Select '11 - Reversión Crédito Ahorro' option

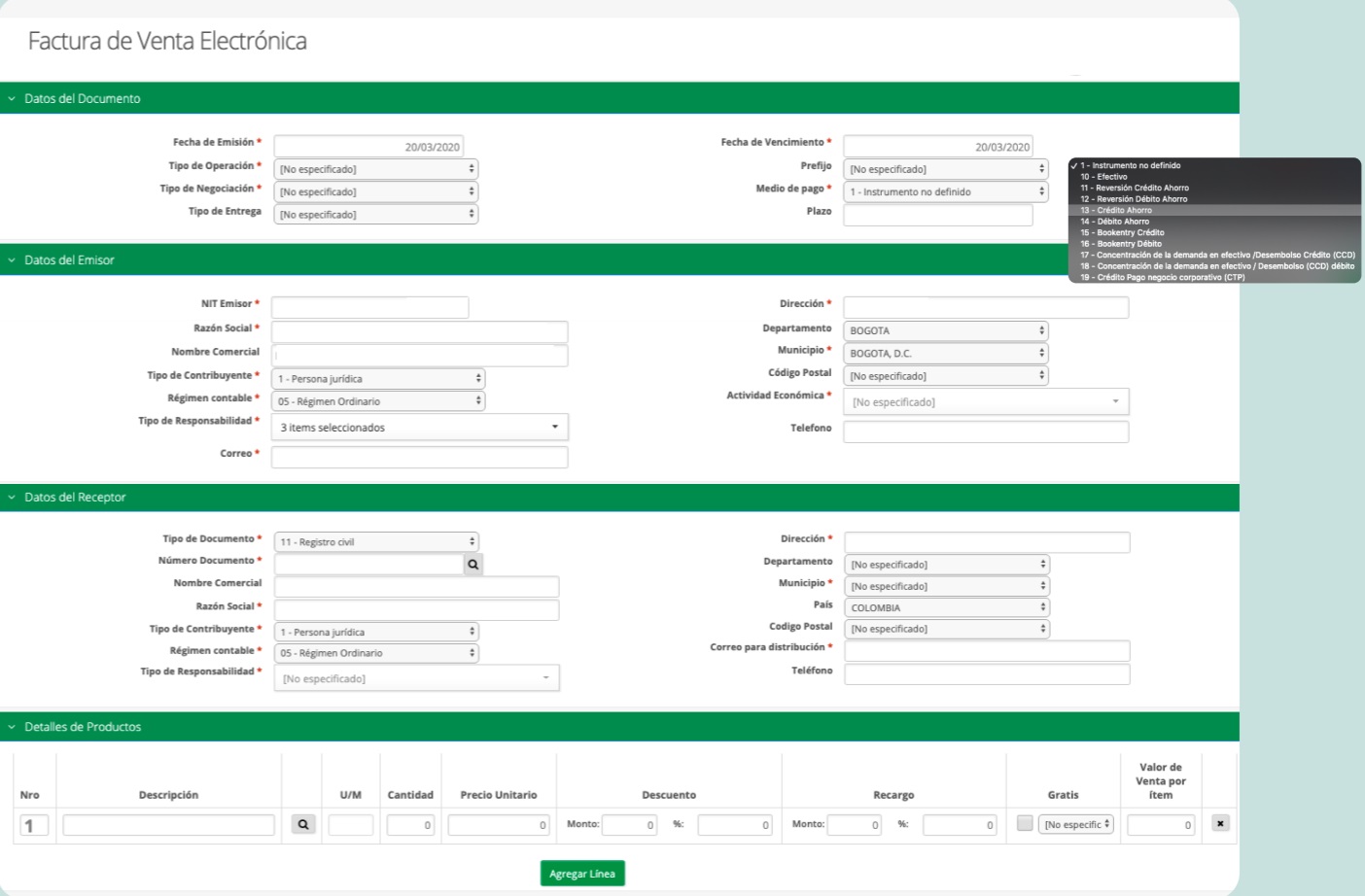(x=1214, y=188)
